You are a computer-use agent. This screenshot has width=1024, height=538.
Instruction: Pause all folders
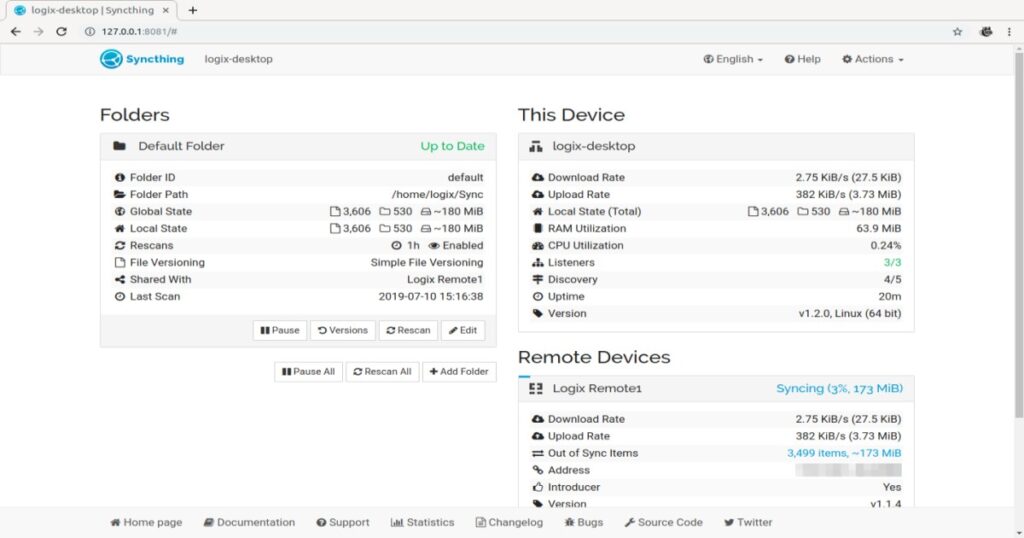pos(308,371)
